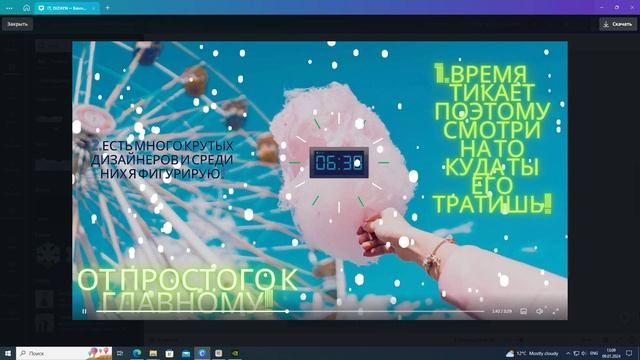Open a new tab with plus icon
The height and width of the screenshot is (360, 640).
click(108, 8)
